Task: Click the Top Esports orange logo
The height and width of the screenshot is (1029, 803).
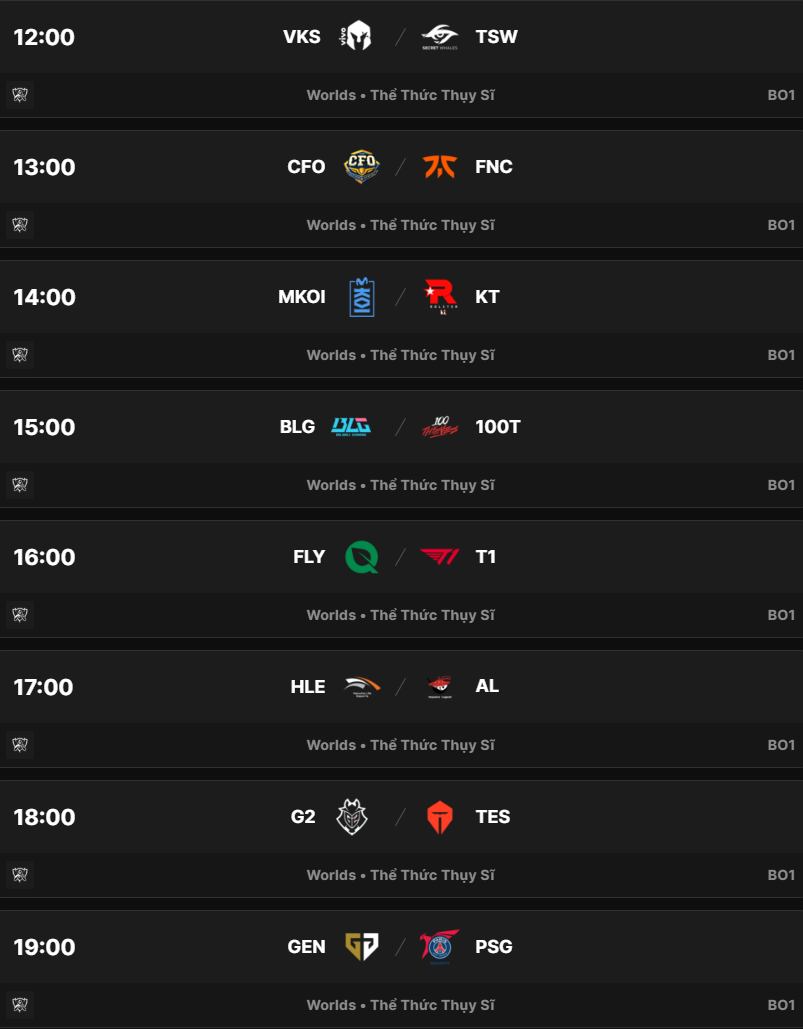Action: tap(439, 817)
